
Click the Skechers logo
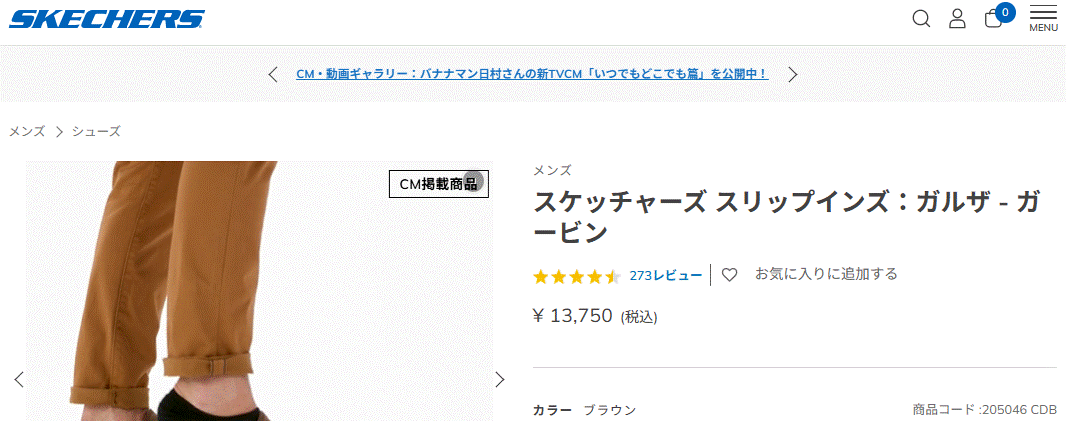coord(106,19)
